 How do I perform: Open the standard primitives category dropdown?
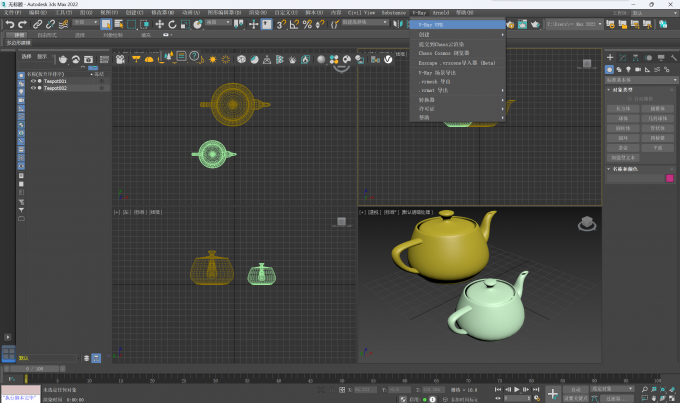(641, 80)
